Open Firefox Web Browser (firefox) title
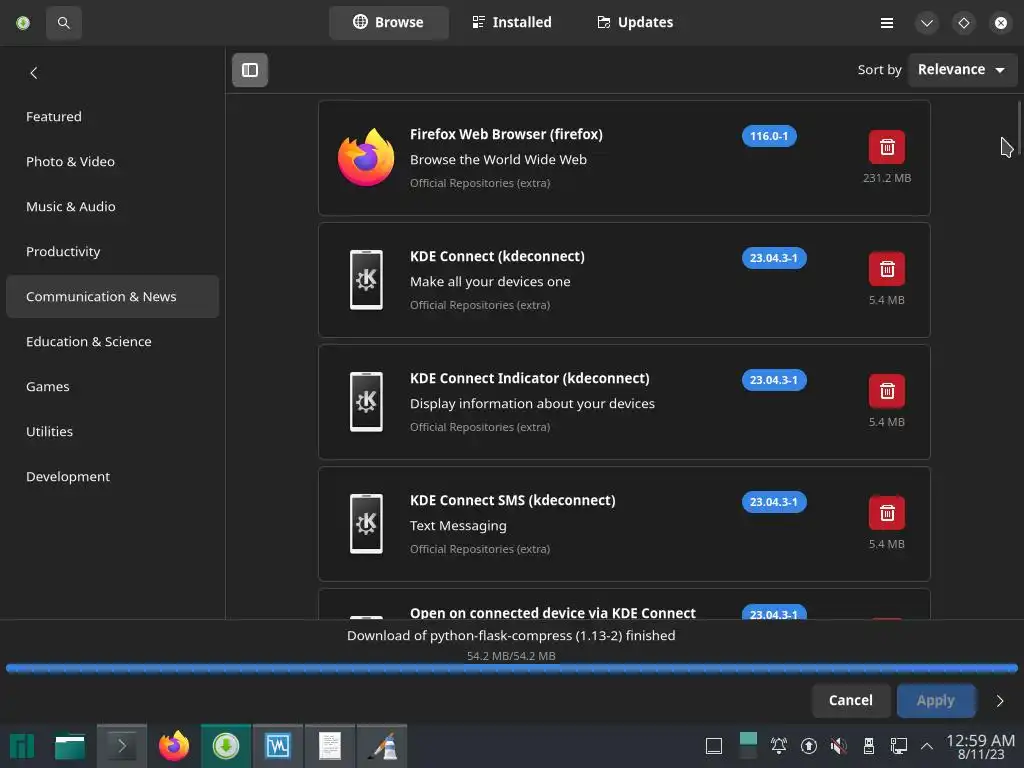This screenshot has width=1024, height=768. 506,135
